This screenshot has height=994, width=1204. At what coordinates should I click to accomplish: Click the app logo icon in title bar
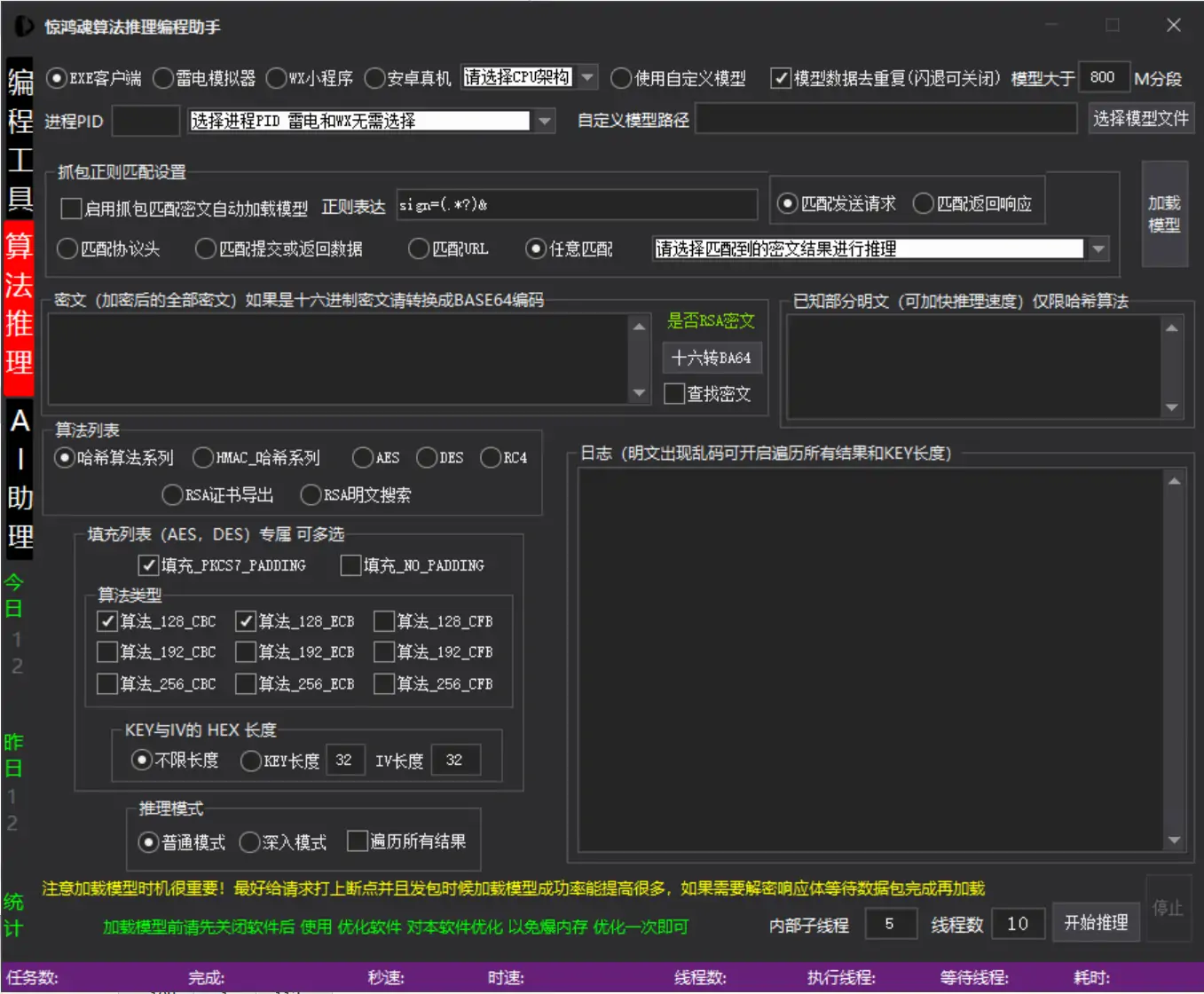click(24, 27)
